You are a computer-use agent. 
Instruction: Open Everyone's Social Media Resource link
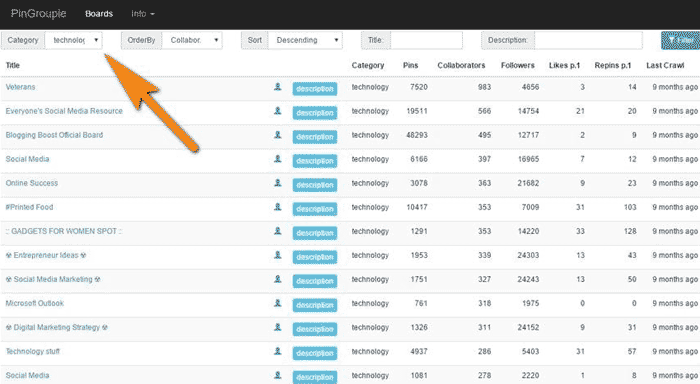pos(64,111)
